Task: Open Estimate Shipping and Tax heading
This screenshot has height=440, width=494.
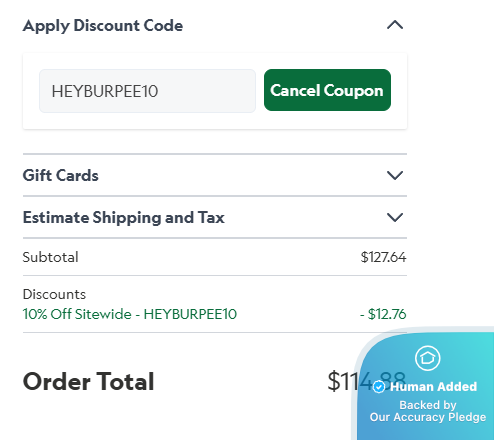Action: (124, 218)
